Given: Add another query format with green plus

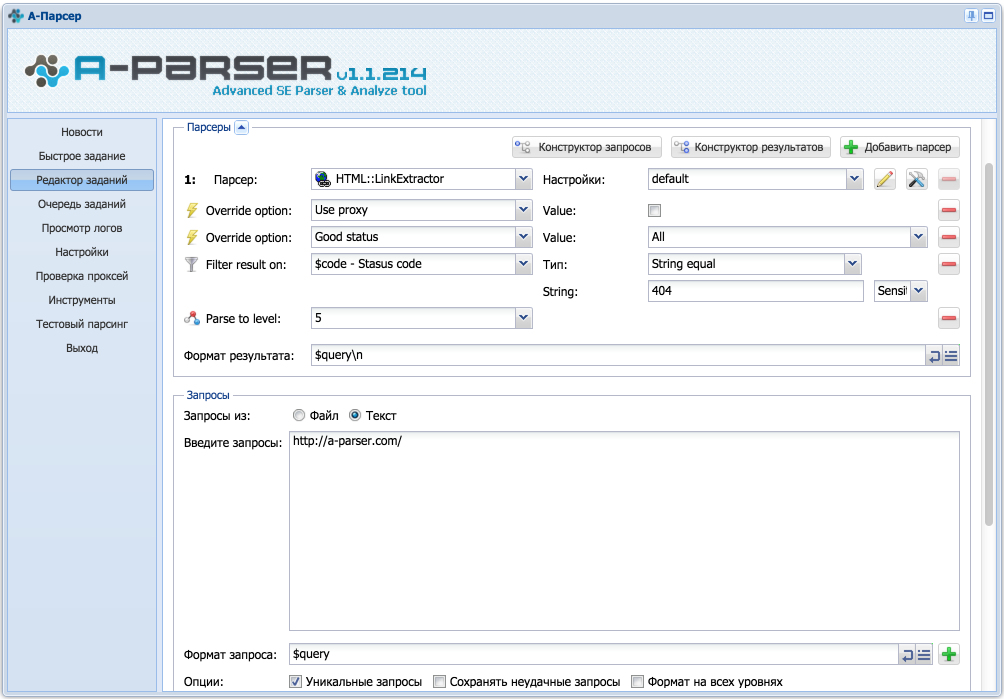Looking at the screenshot, I should point(949,654).
